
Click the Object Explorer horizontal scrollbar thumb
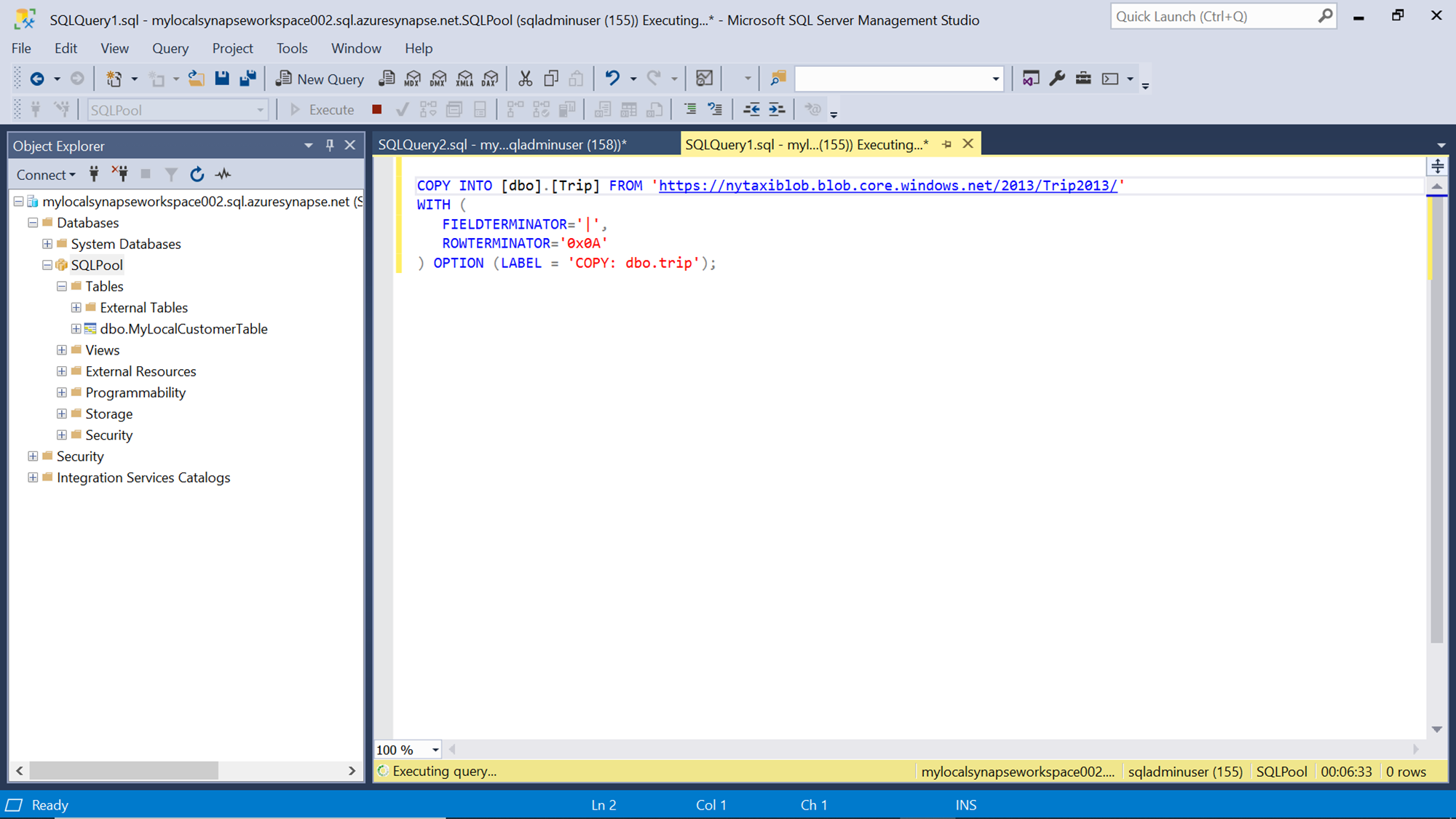[124, 770]
